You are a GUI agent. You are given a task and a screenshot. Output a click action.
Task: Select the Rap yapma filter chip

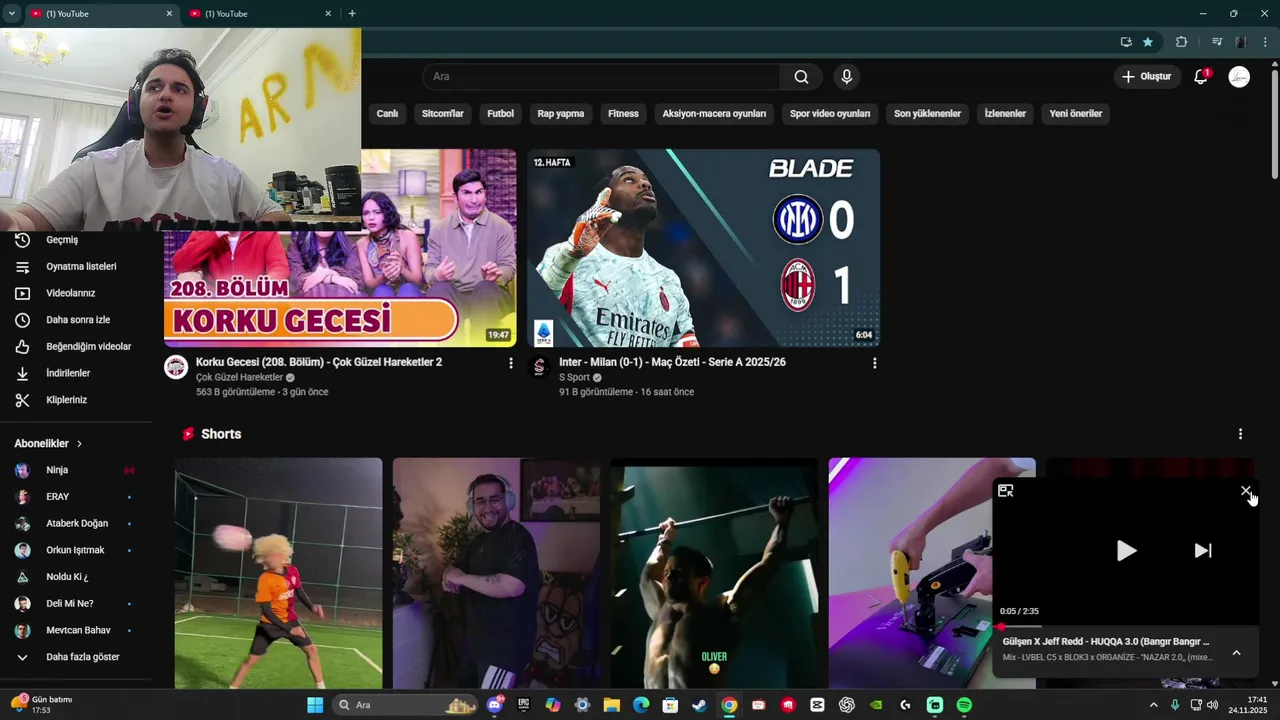[x=560, y=114]
